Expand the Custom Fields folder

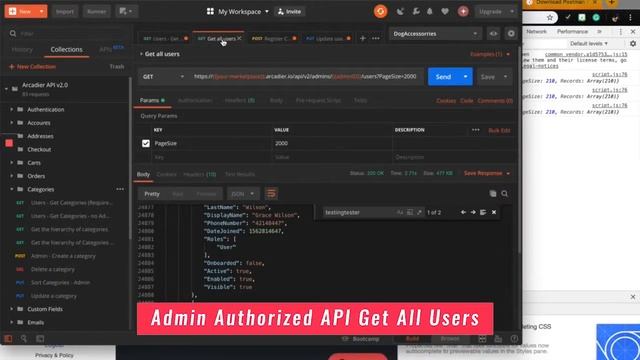click(11, 309)
